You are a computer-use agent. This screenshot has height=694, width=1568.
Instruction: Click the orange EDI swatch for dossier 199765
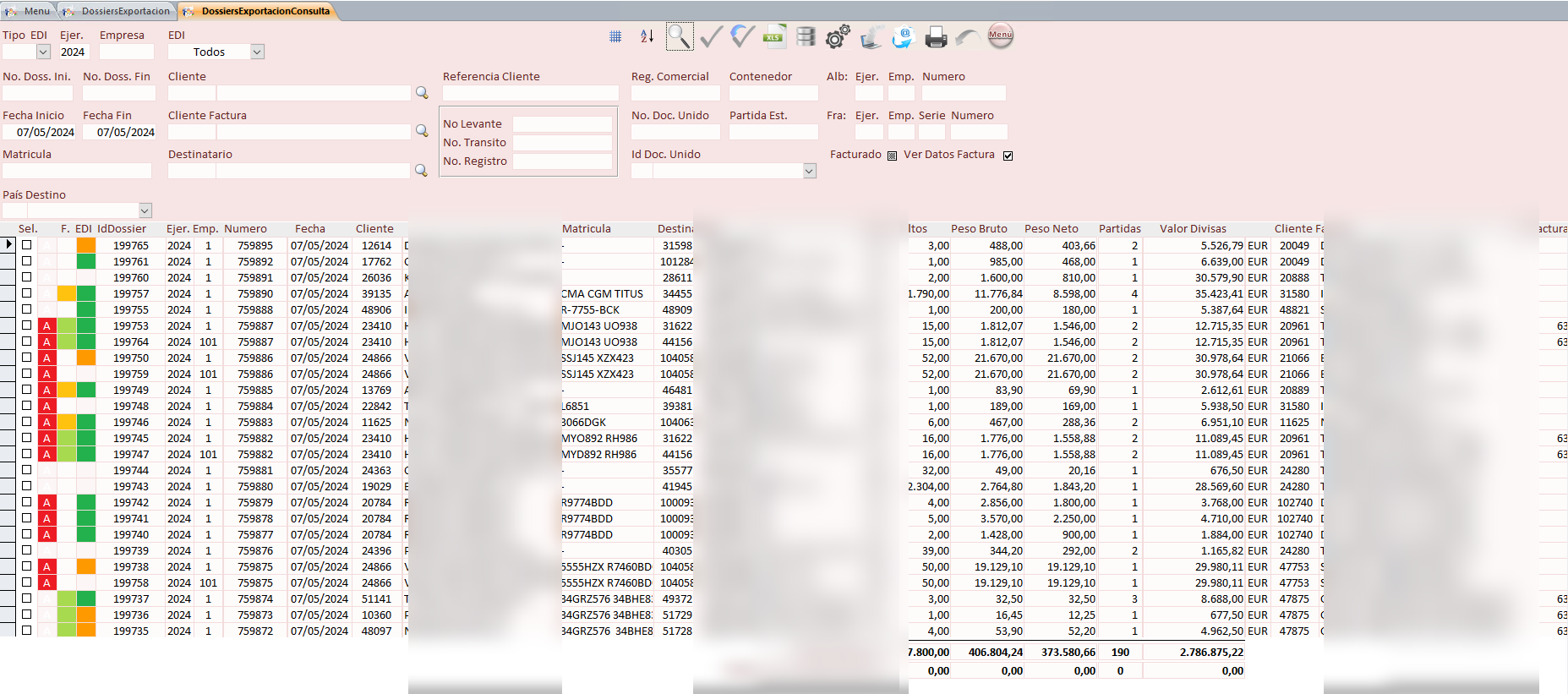click(x=86, y=245)
